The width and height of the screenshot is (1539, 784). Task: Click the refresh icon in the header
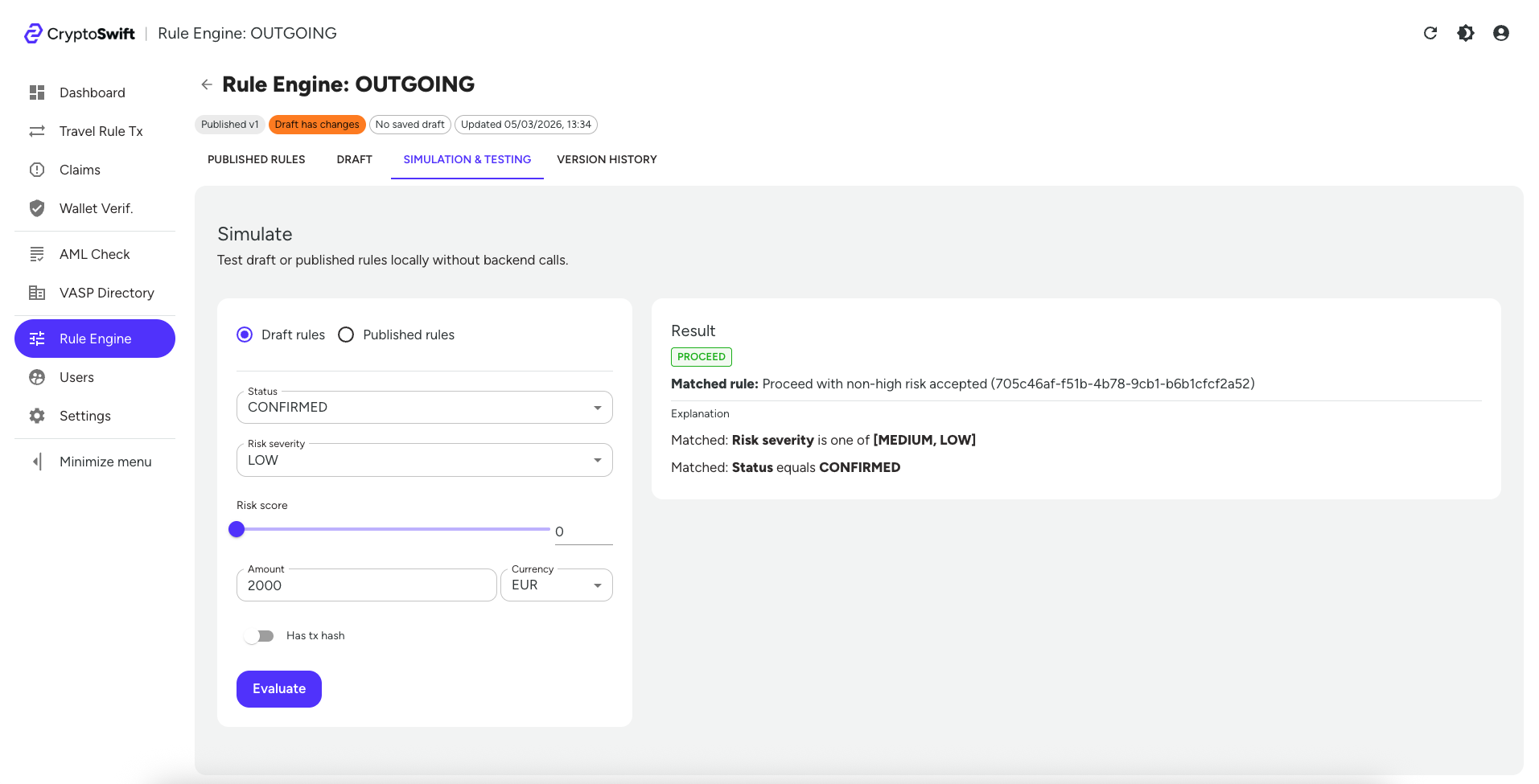click(x=1430, y=33)
